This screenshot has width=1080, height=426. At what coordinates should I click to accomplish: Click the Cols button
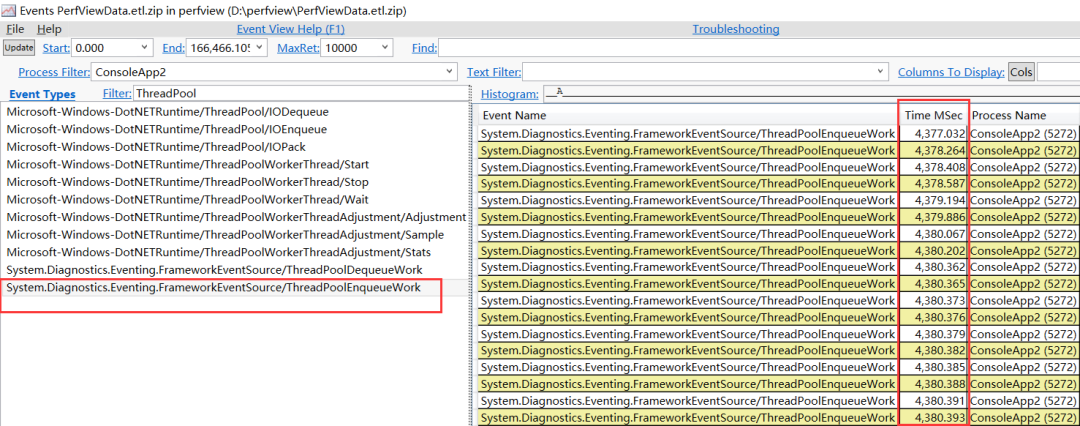(1021, 72)
